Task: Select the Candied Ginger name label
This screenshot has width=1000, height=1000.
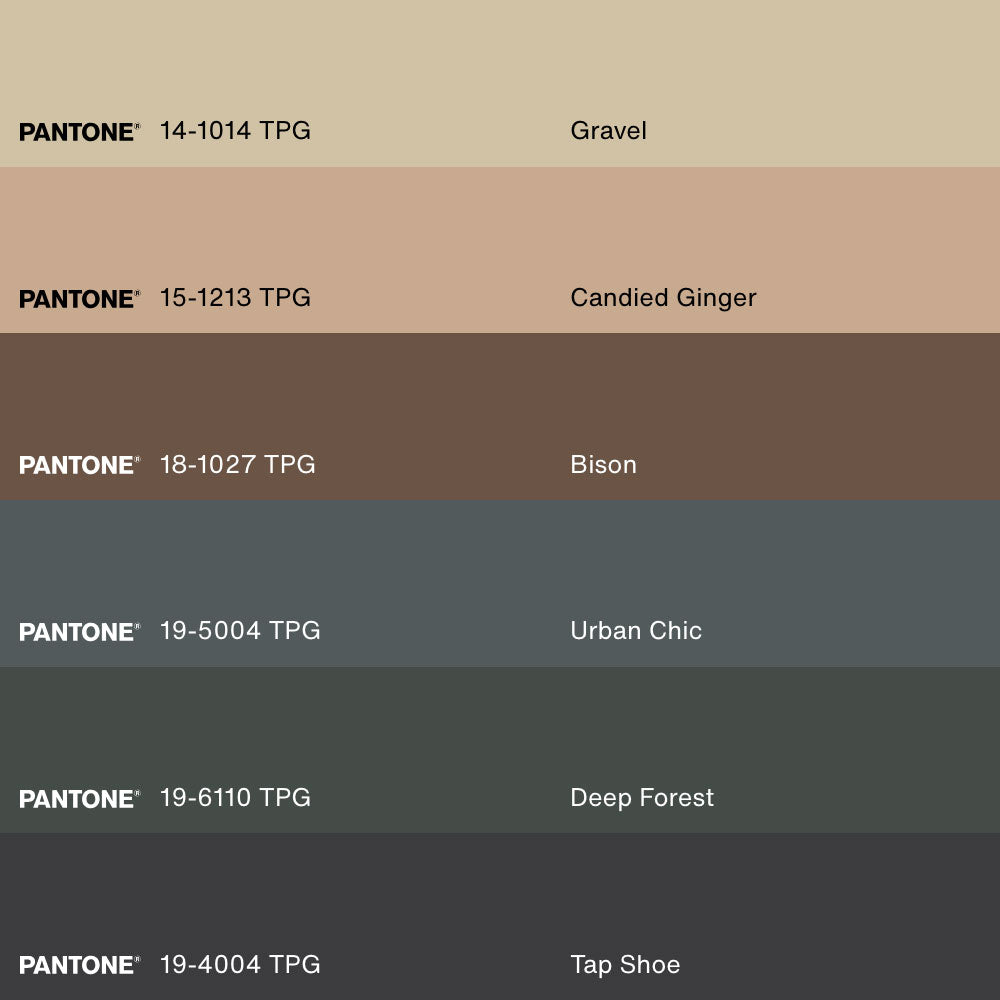Action: click(x=663, y=298)
